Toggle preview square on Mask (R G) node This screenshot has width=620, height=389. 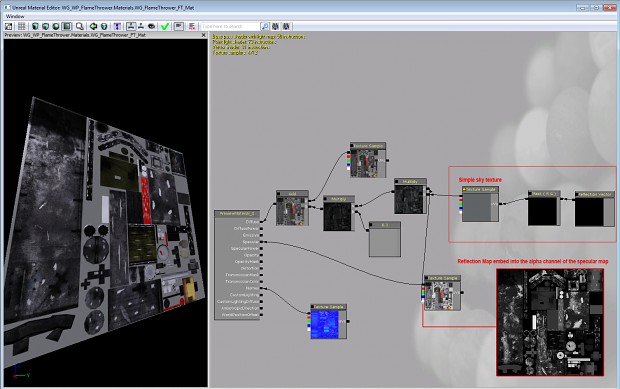click(x=531, y=194)
